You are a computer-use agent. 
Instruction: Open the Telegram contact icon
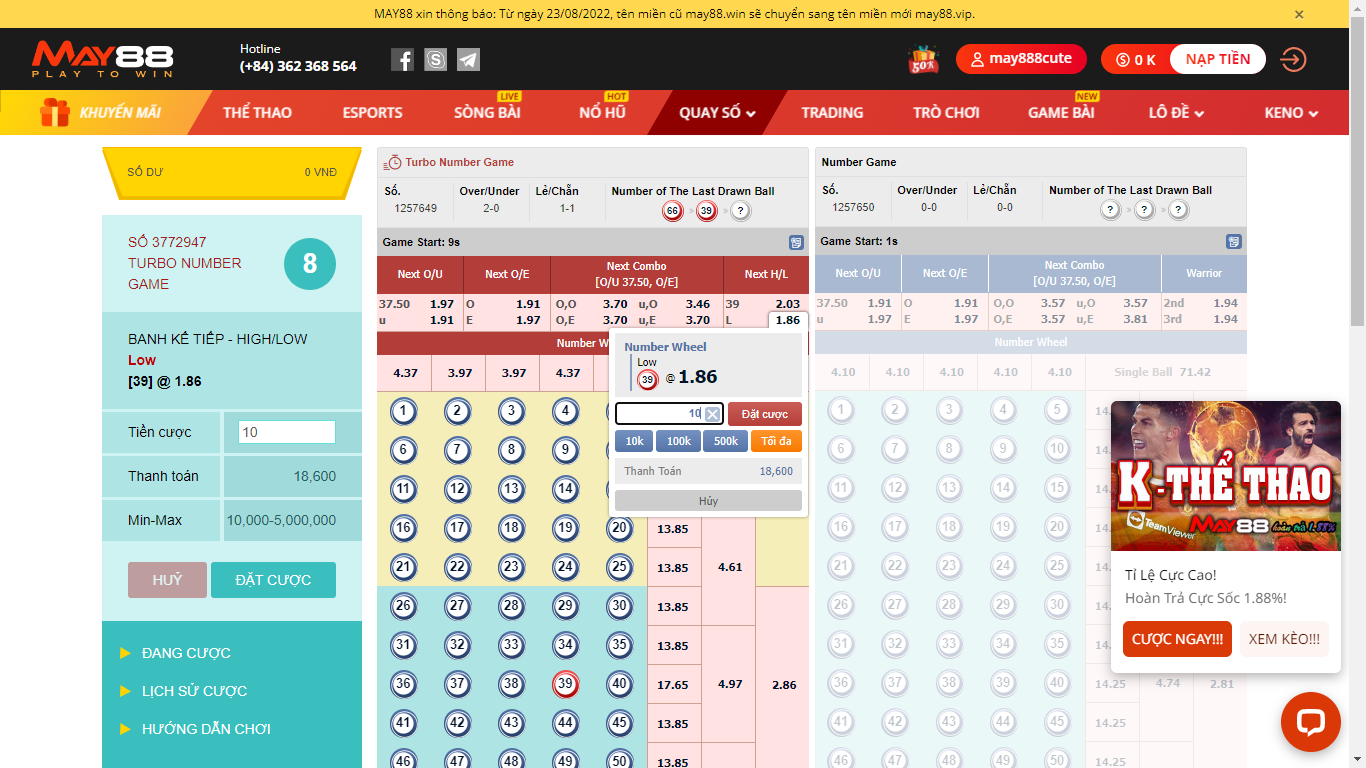pyautogui.click(x=468, y=60)
